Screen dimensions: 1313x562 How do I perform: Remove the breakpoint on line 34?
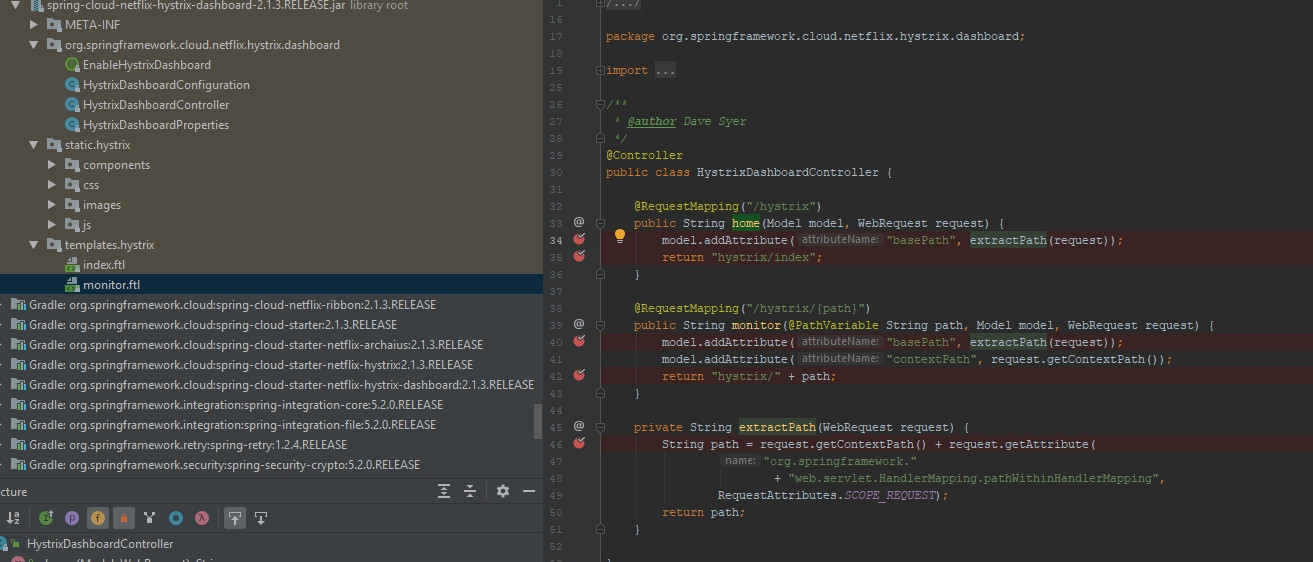(x=579, y=239)
